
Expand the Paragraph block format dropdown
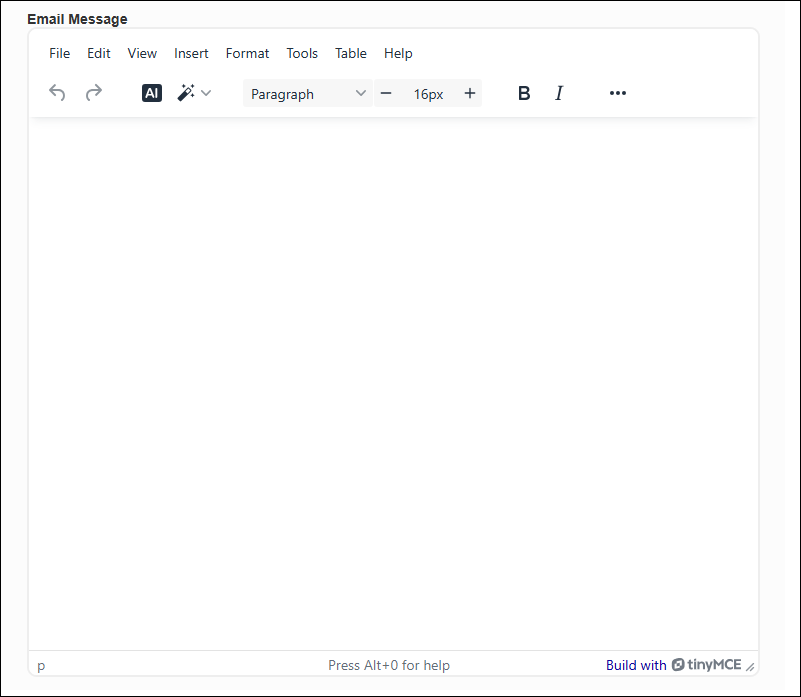pos(308,94)
